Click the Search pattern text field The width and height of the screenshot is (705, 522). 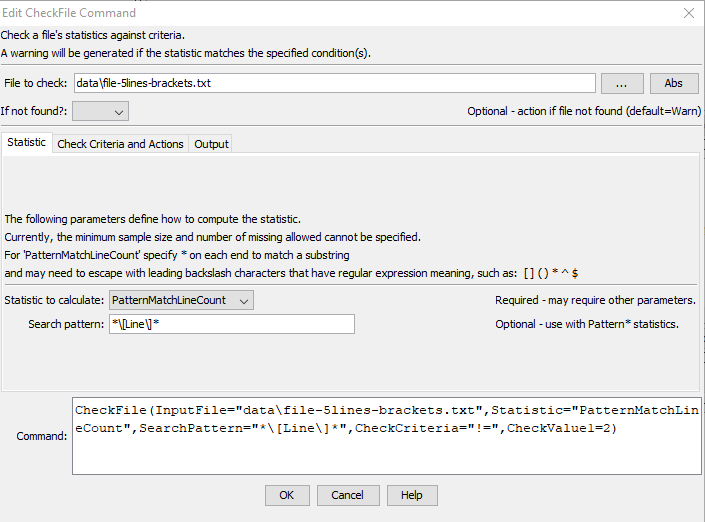(x=232, y=324)
